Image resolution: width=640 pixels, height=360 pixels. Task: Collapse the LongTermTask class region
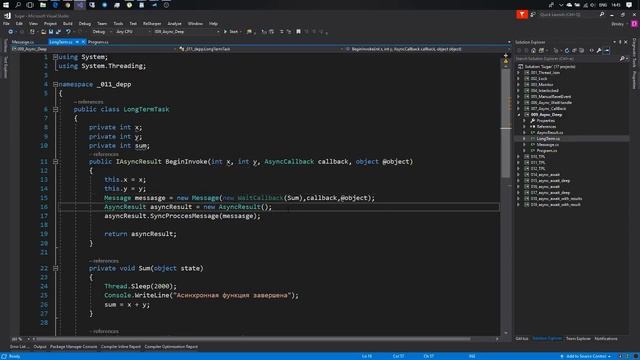click(x=55, y=109)
